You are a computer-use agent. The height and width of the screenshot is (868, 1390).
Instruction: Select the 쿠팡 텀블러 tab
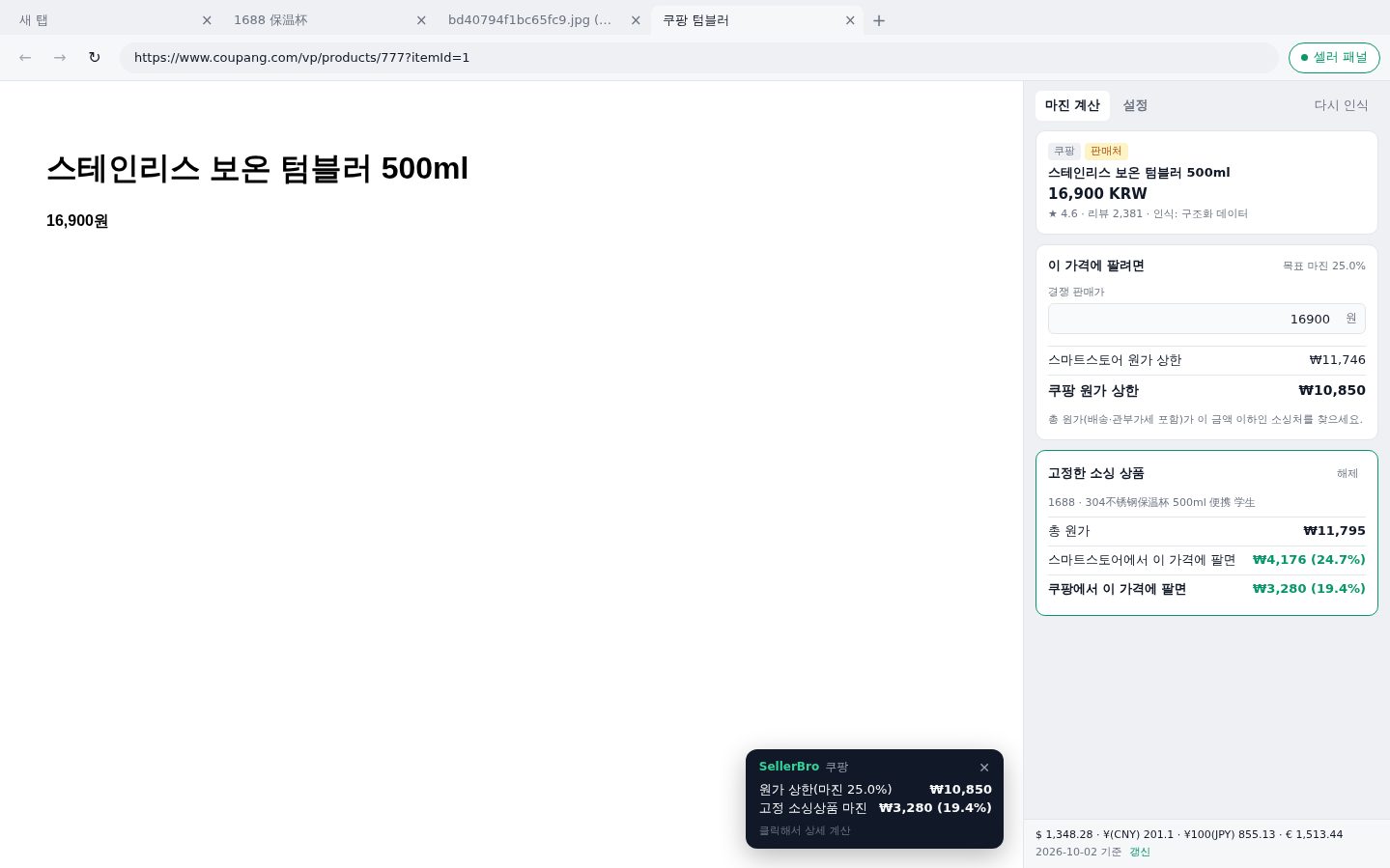coord(758,20)
